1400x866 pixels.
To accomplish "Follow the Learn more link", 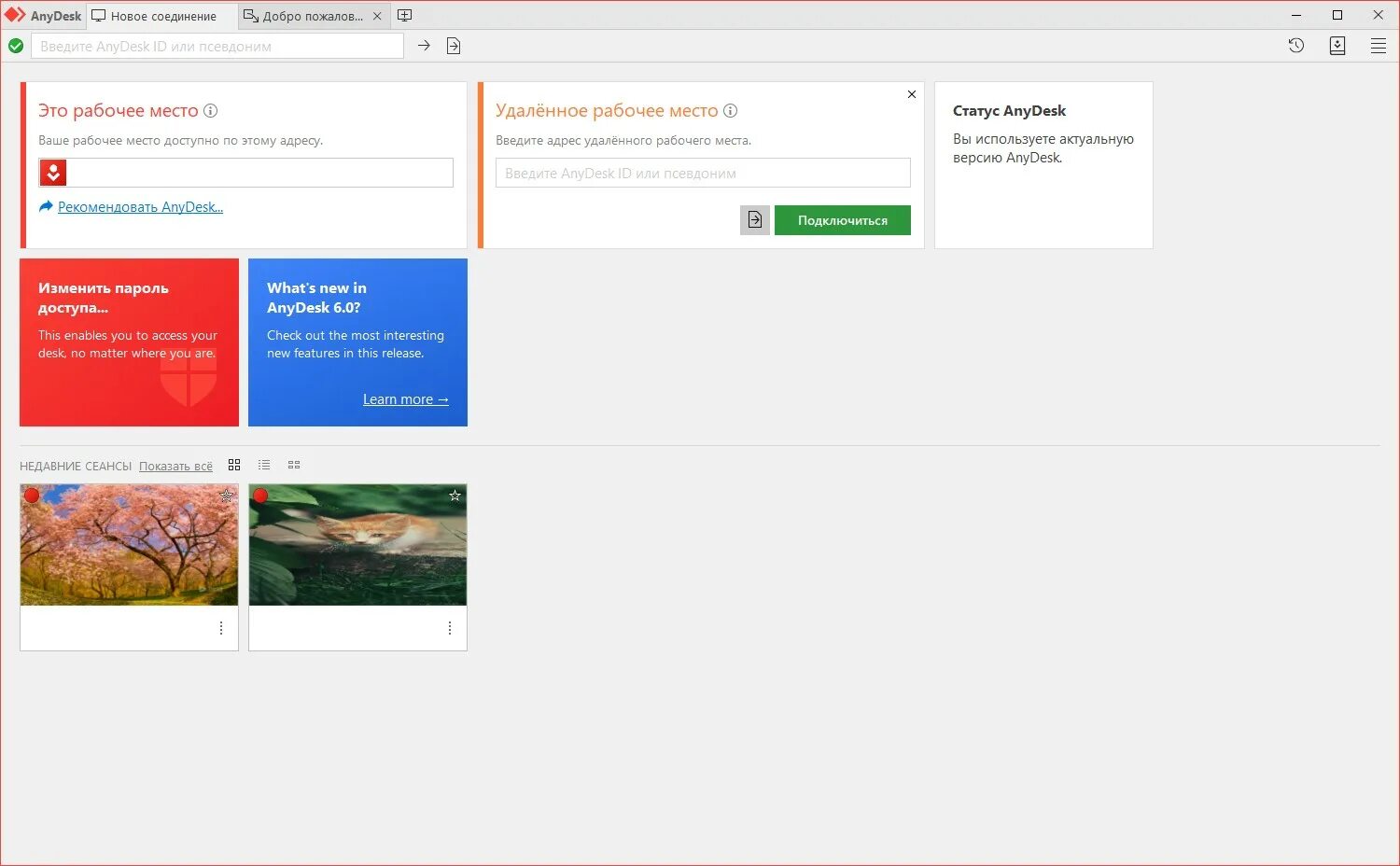I will (405, 399).
